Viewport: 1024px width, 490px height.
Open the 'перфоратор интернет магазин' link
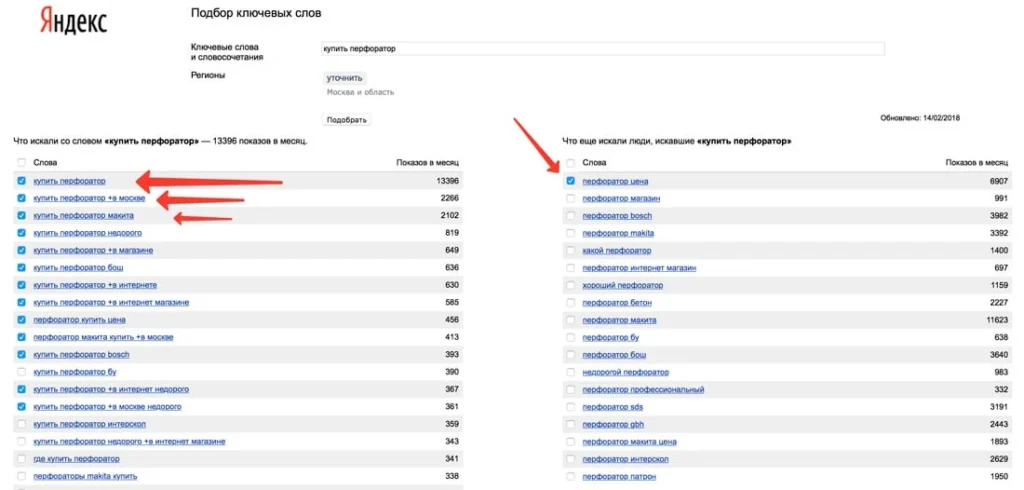[x=639, y=268]
